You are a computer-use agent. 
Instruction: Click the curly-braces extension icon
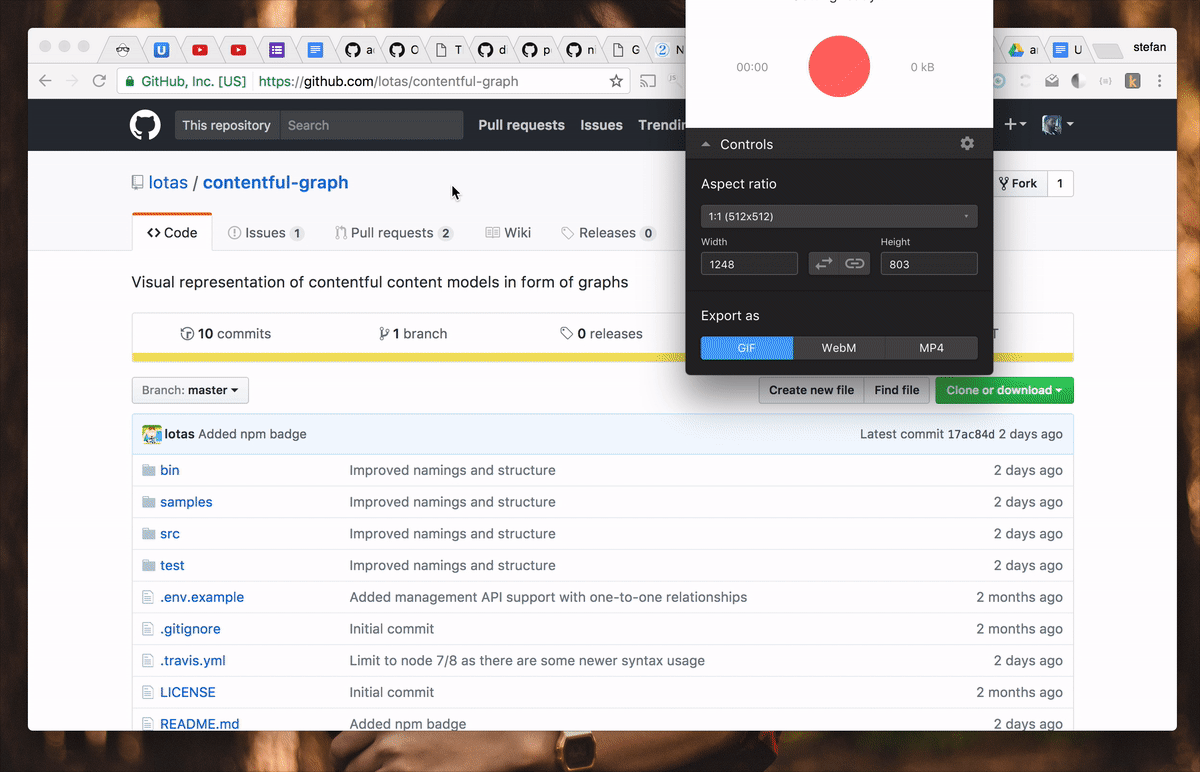click(1105, 81)
